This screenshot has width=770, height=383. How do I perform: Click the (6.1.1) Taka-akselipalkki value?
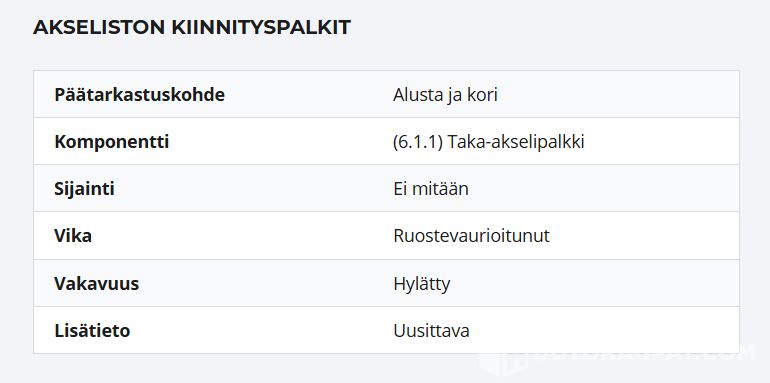pyautogui.click(x=489, y=142)
